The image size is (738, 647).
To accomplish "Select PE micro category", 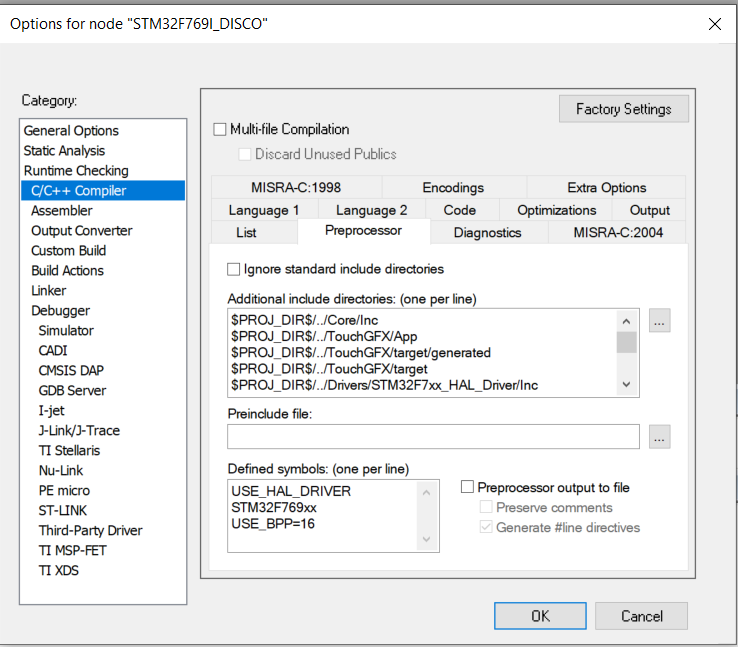I will (x=103, y=491).
